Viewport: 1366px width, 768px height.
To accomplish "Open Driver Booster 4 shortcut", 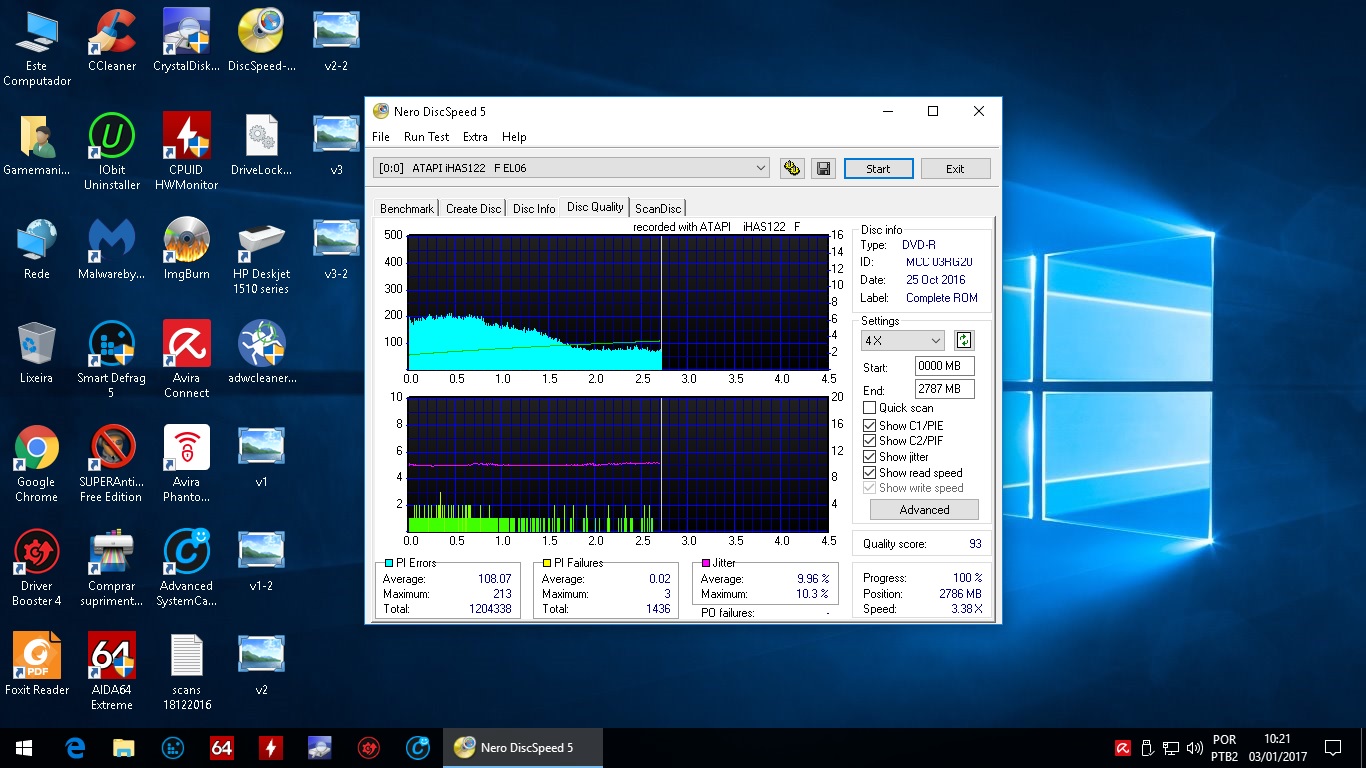I will (37, 568).
